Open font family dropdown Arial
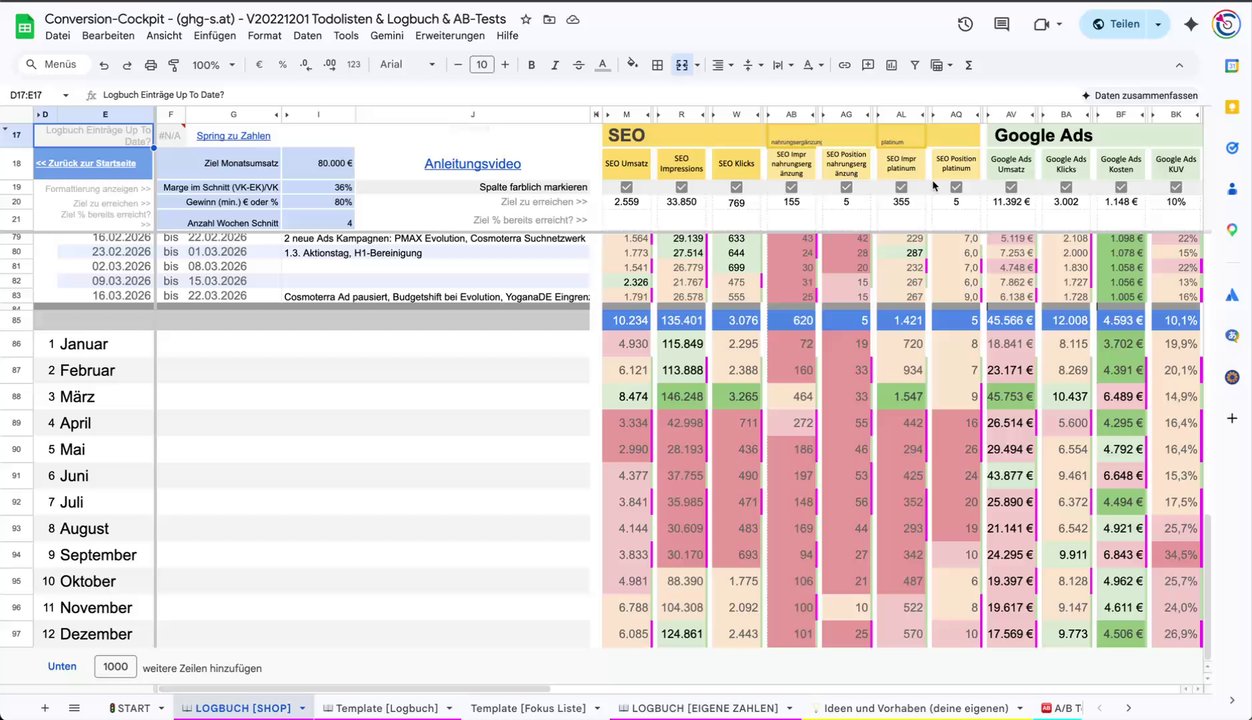 coord(407,65)
